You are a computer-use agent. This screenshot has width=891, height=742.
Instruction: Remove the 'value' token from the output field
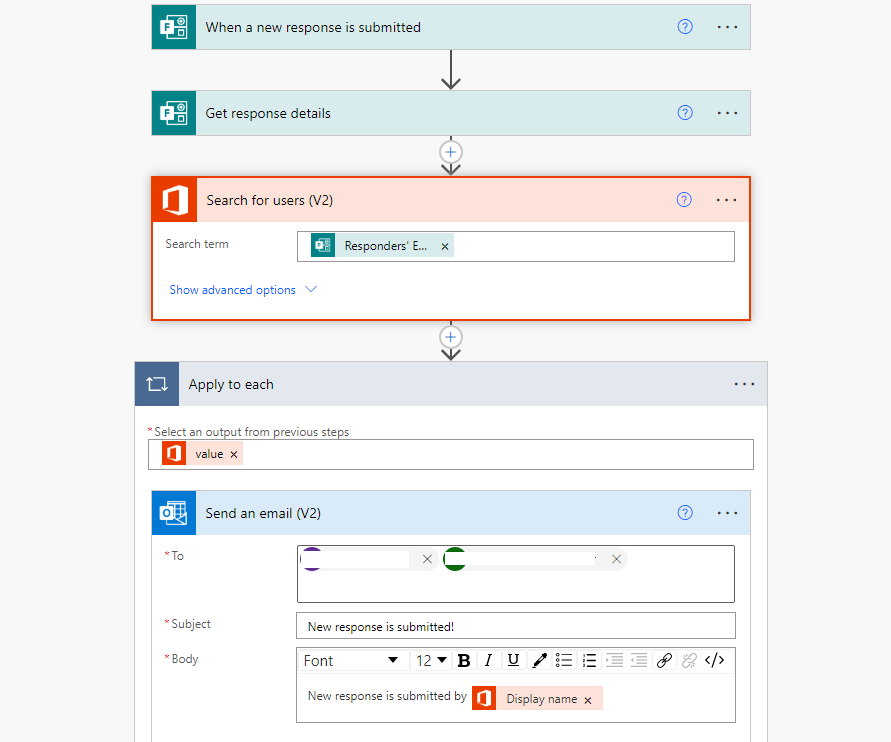(x=234, y=455)
